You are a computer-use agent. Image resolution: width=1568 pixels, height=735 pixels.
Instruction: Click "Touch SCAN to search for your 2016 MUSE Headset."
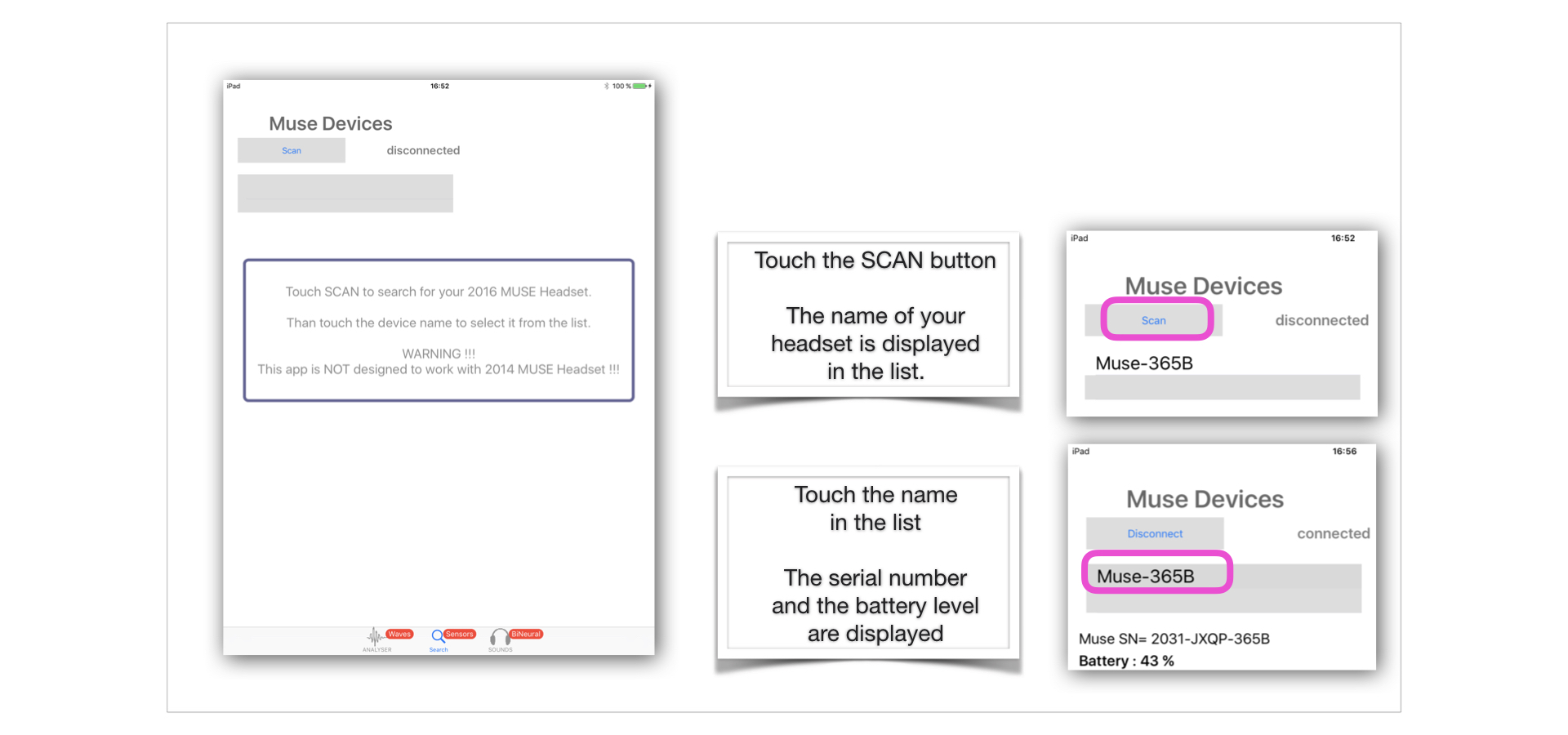[x=439, y=292]
